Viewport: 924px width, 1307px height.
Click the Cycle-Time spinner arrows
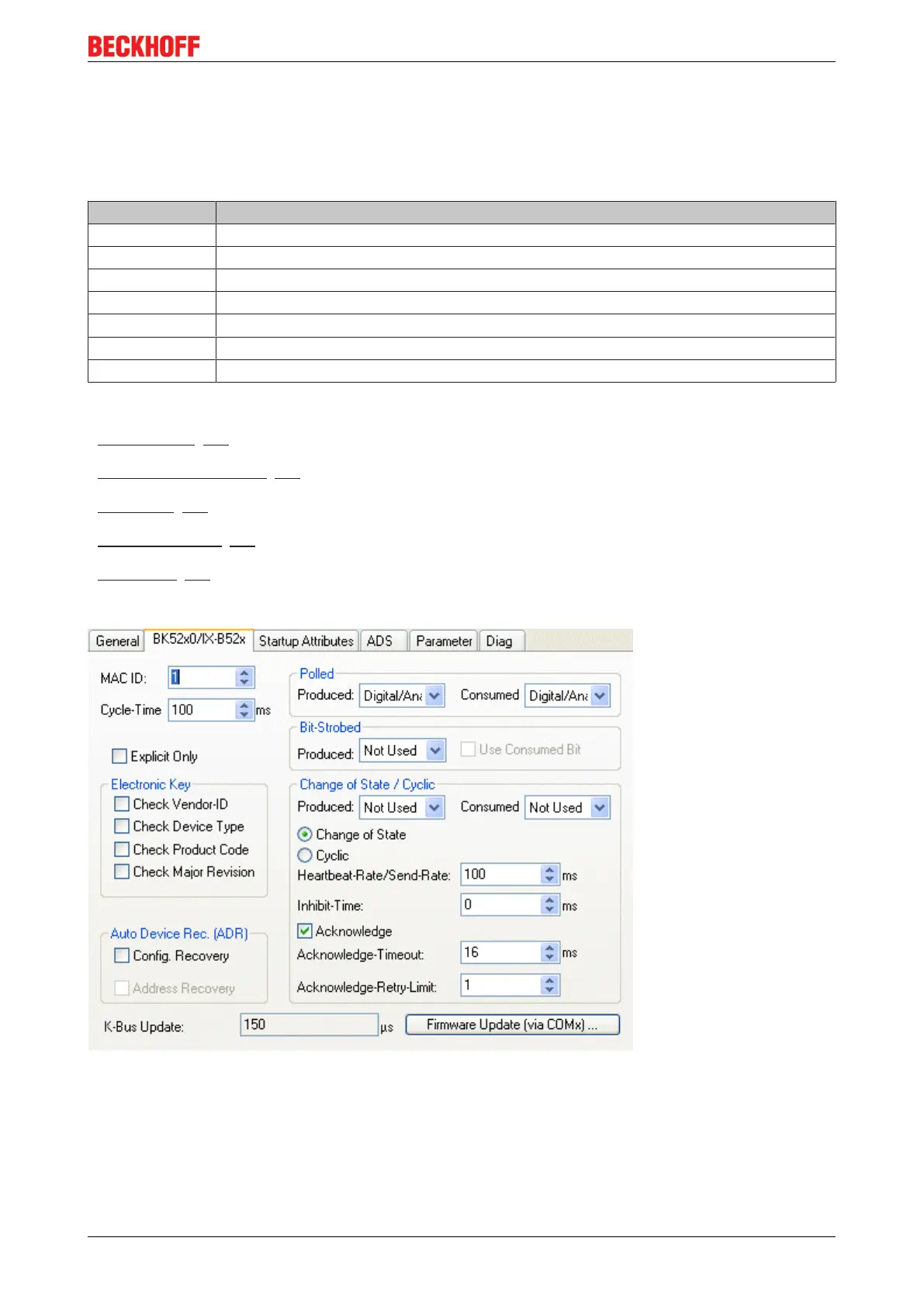click(x=244, y=709)
